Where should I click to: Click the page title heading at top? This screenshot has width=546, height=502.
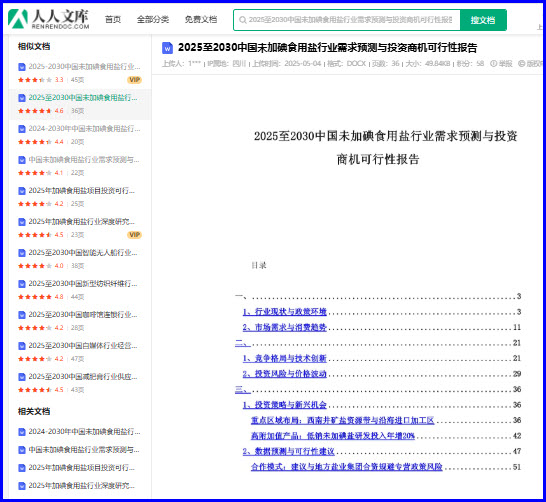click(327, 48)
